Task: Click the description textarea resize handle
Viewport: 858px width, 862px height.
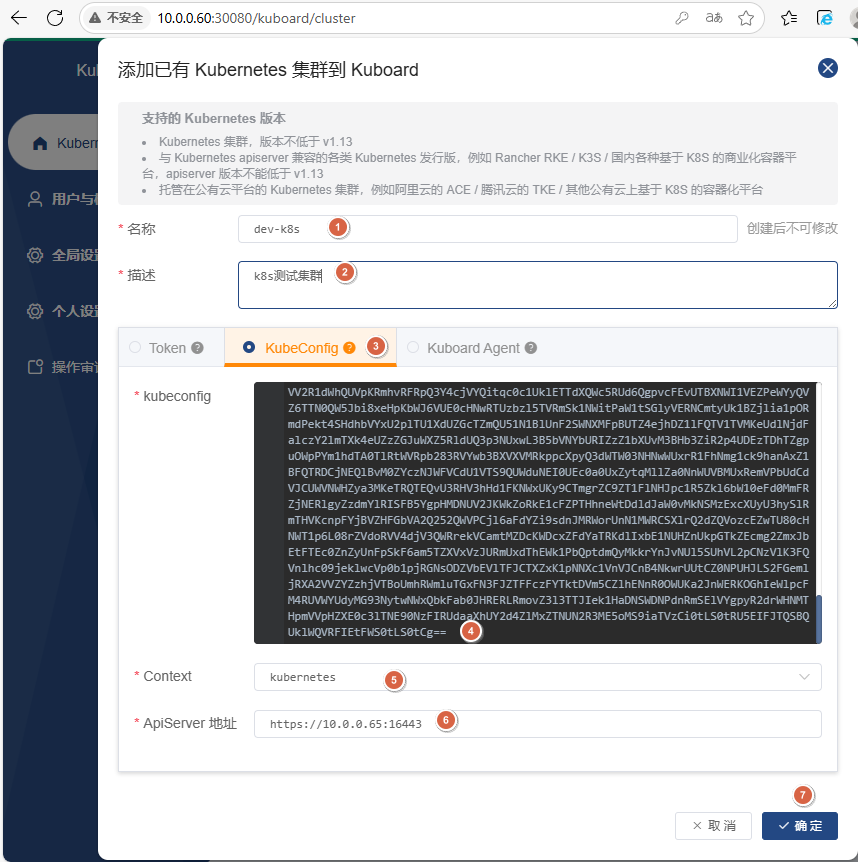Action: pyautogui.click(x=832, y=303)
